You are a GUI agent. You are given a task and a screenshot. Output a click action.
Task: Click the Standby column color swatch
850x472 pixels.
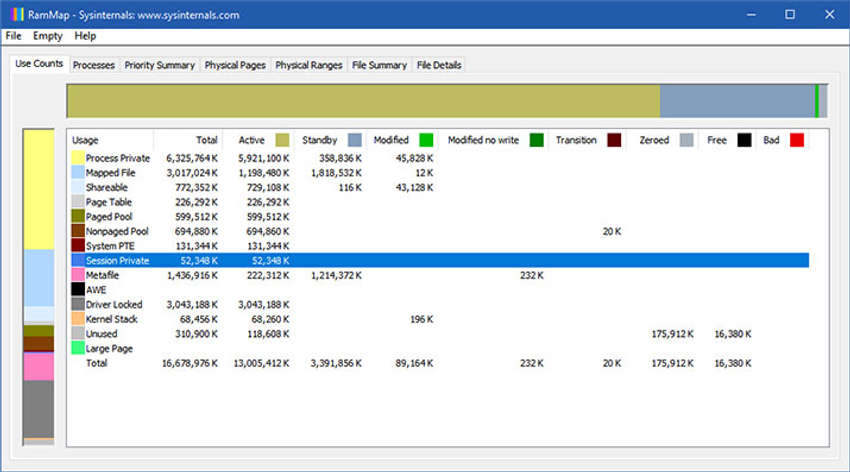click(355, 140)
